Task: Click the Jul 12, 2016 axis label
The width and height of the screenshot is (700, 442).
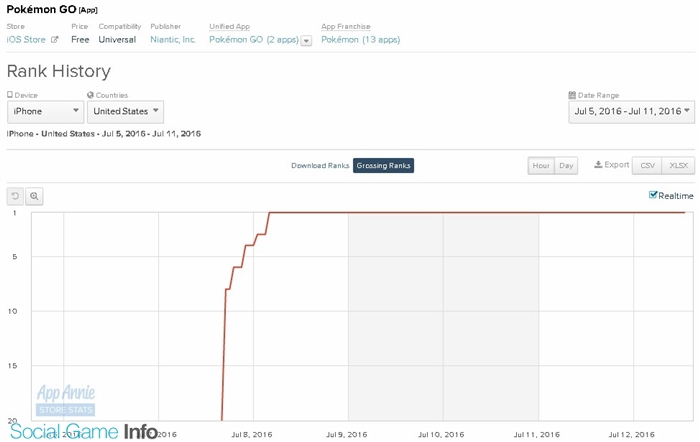Action: [x=632, y=434]
